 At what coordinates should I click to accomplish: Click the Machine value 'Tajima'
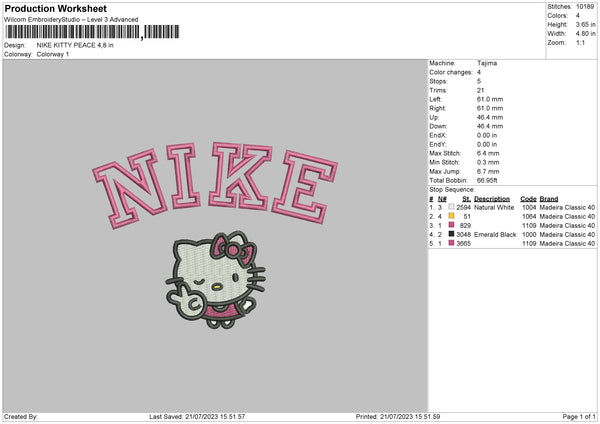point(487,63)
